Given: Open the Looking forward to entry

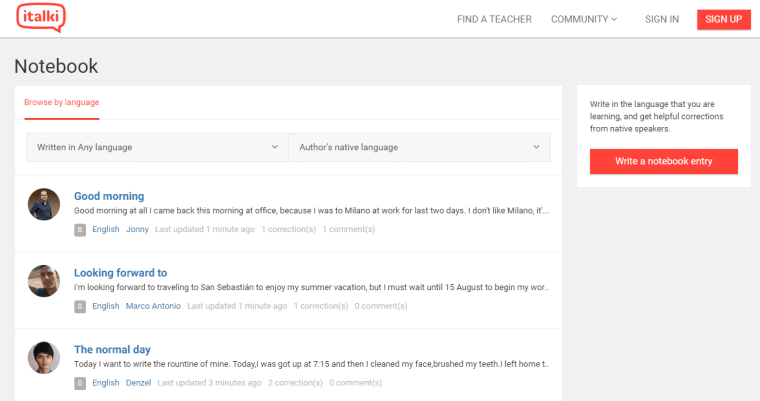Looking at the screenshot, I should (120, 273).
